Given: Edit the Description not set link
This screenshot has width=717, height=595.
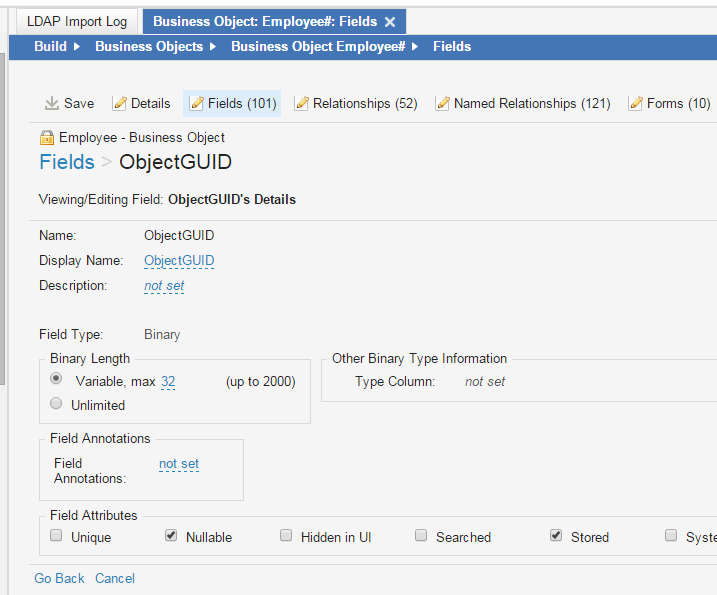Looking at the screenshot, I should [x=164, y=286].
